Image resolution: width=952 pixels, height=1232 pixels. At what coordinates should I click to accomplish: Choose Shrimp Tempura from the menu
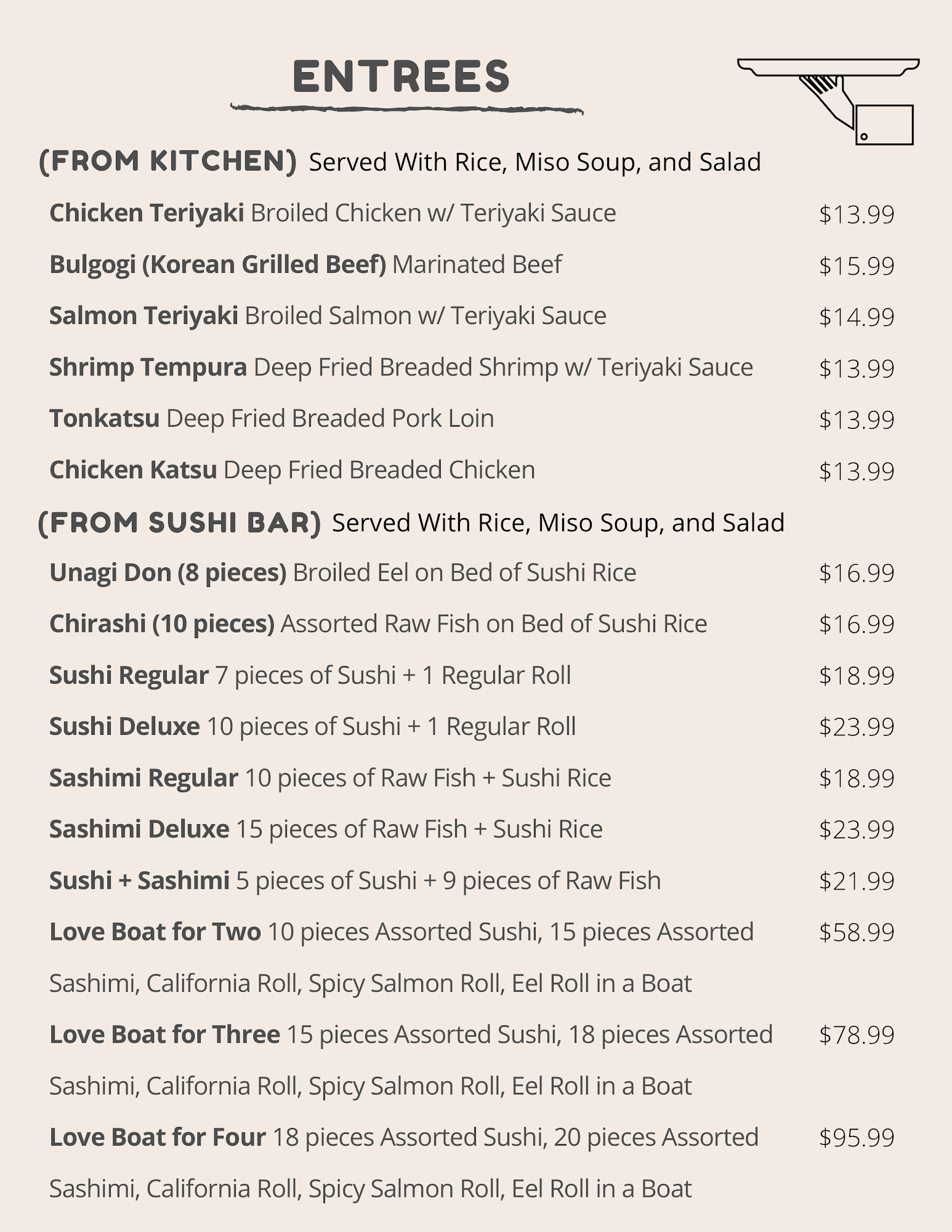pos(148,367)
